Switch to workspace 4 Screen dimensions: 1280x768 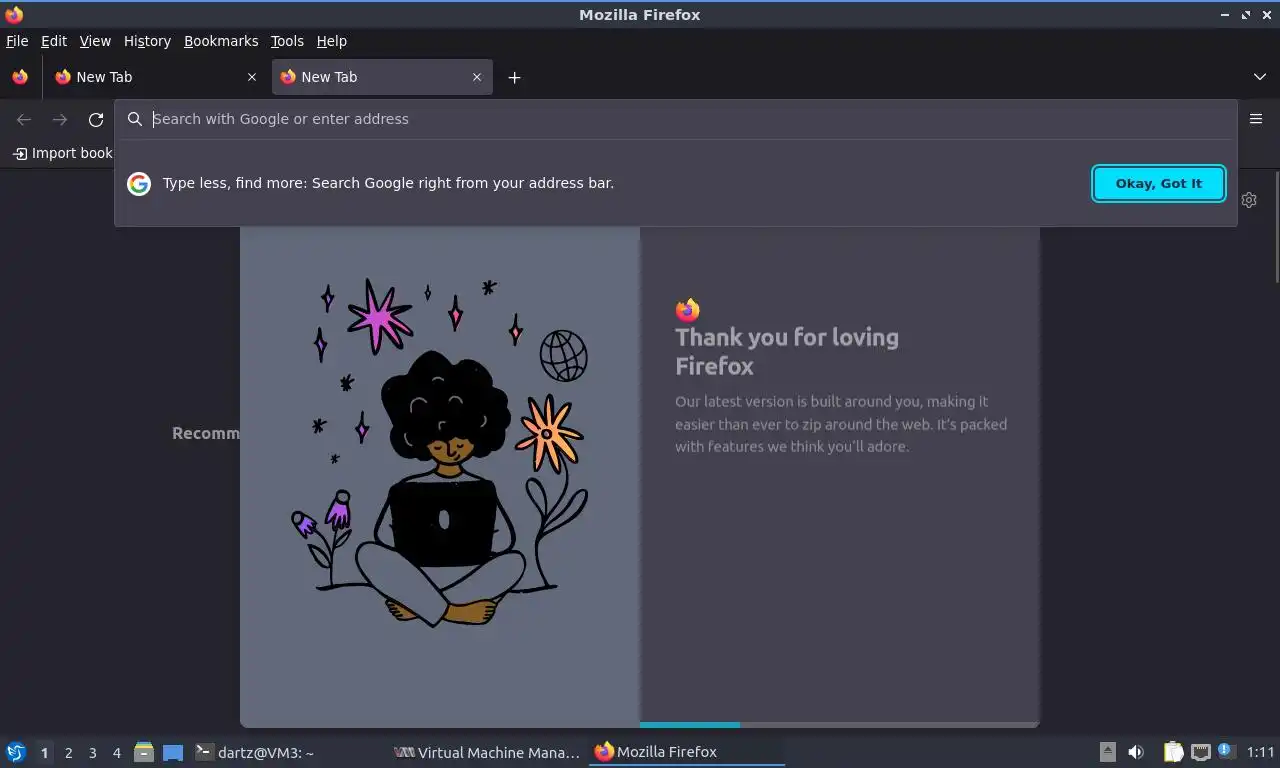[117, 753]
